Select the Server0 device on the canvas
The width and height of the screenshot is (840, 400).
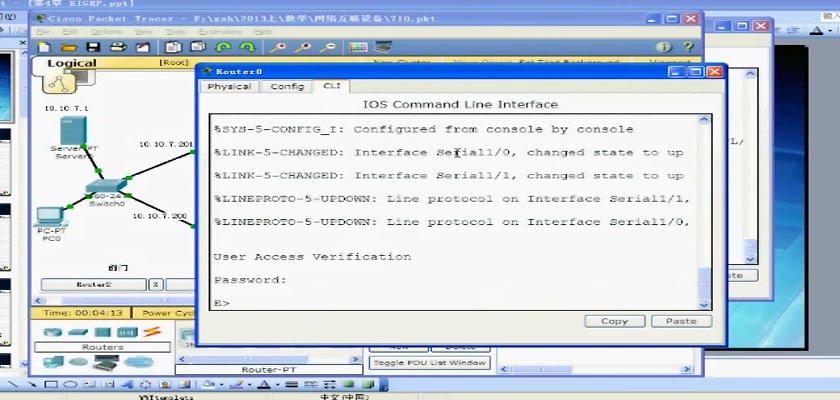73,132
